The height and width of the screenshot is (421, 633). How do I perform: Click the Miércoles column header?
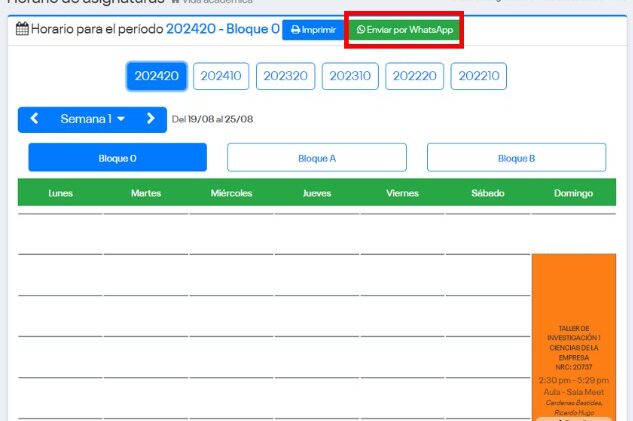231,193
